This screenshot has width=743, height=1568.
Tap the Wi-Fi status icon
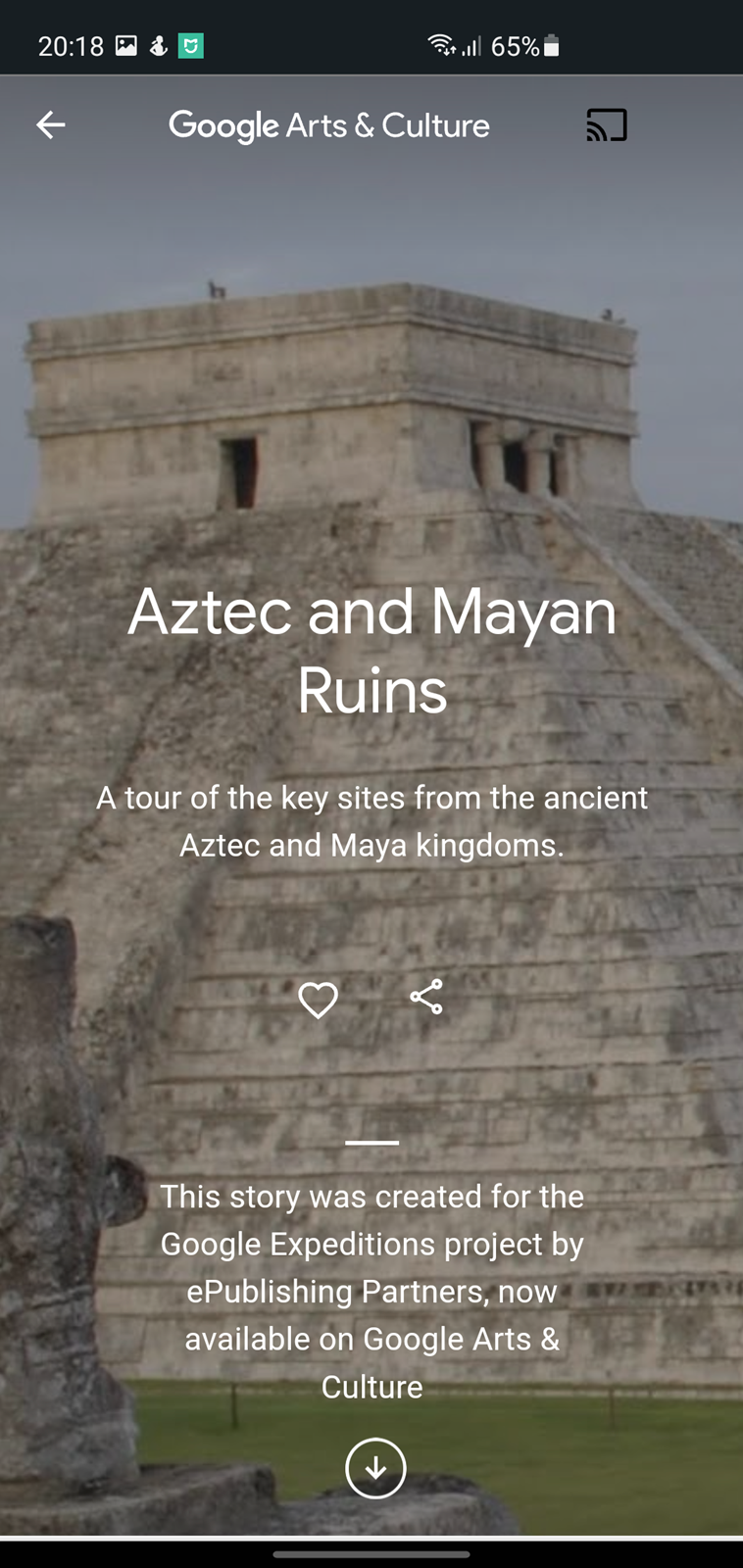pyautogui.click(x=441, y=45)
